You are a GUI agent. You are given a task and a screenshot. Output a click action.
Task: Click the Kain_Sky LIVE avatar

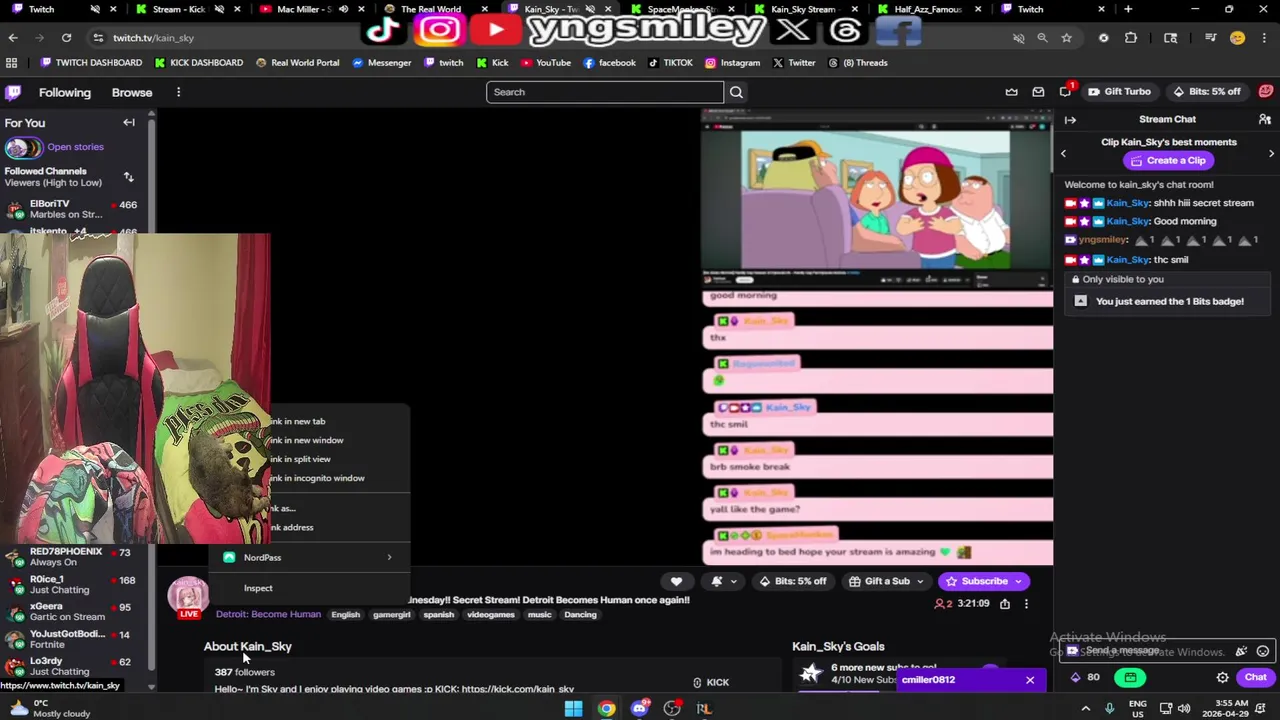187,597
